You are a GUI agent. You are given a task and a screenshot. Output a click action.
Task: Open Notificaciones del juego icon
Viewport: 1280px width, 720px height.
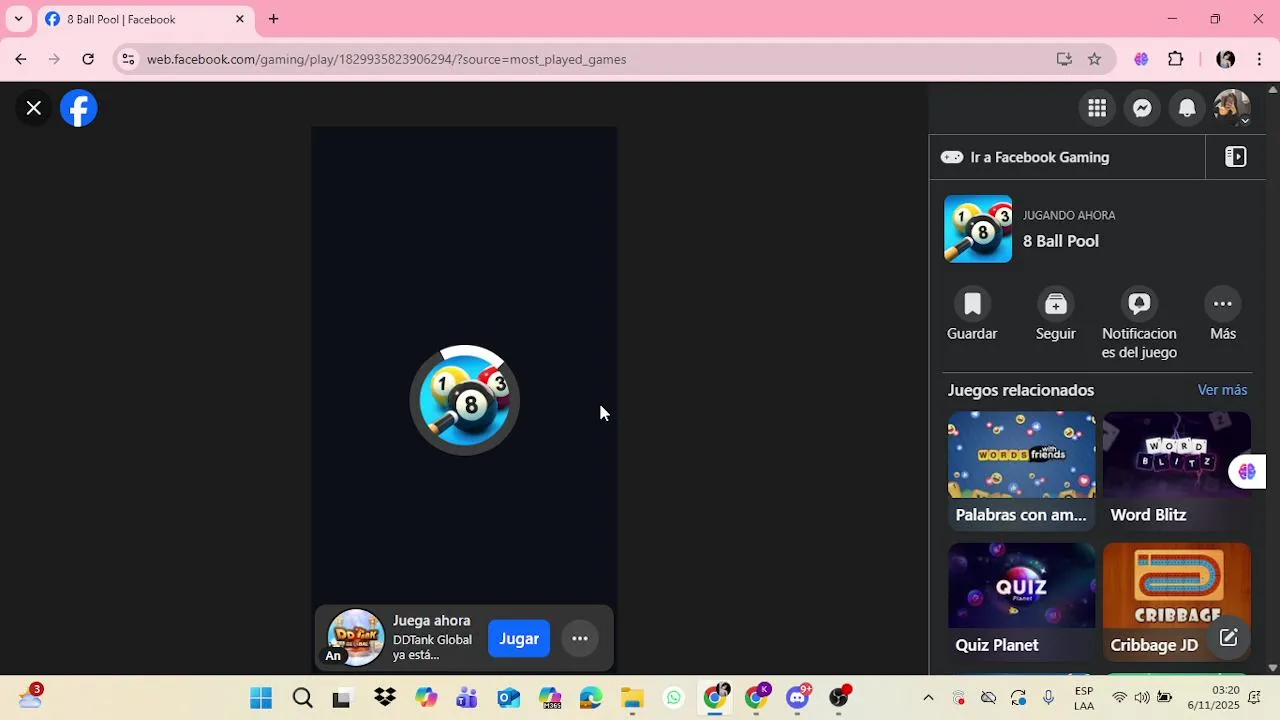pos(1139,304)
